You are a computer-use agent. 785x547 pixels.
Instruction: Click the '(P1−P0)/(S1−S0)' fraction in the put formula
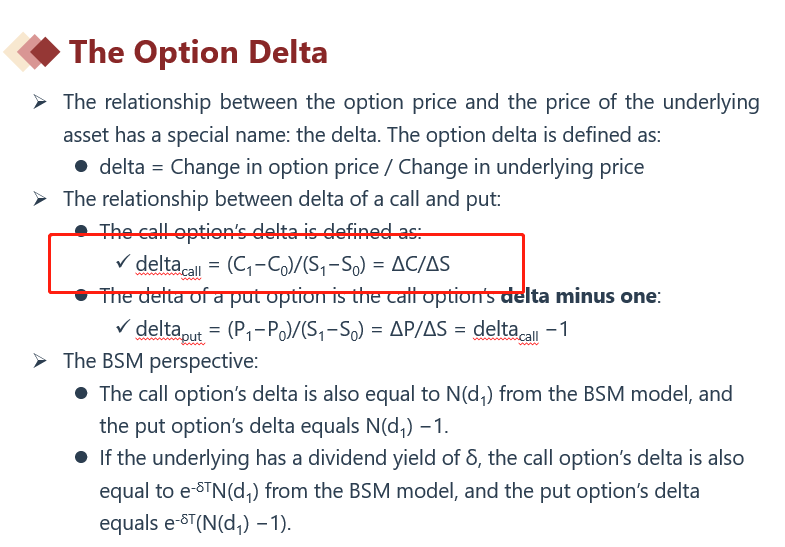click(286, 328)
